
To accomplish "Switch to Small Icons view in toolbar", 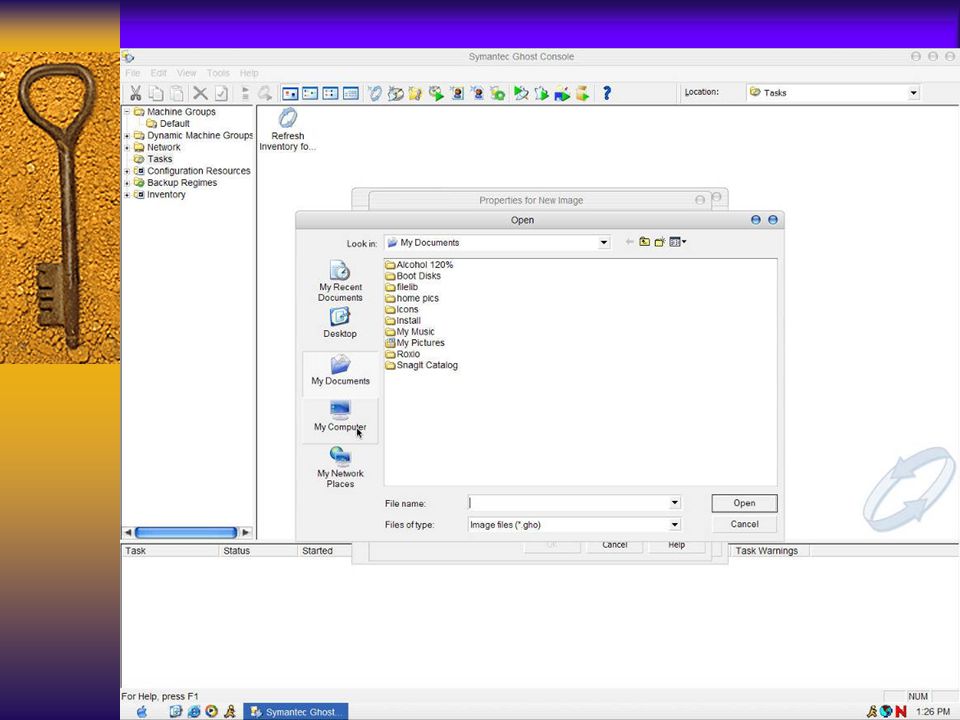I will point(310,94).
